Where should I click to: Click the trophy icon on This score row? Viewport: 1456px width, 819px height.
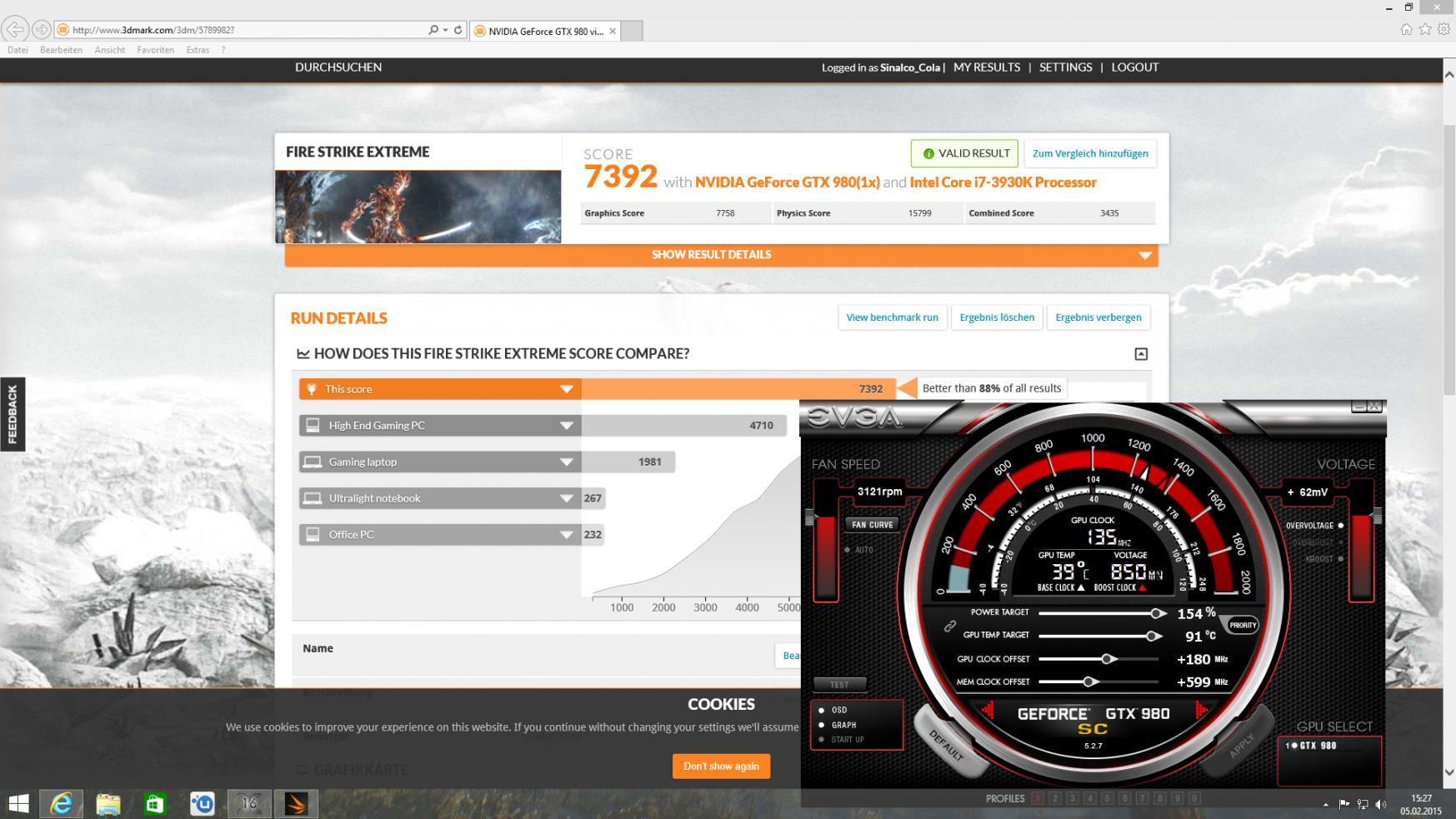pos(312,389)
